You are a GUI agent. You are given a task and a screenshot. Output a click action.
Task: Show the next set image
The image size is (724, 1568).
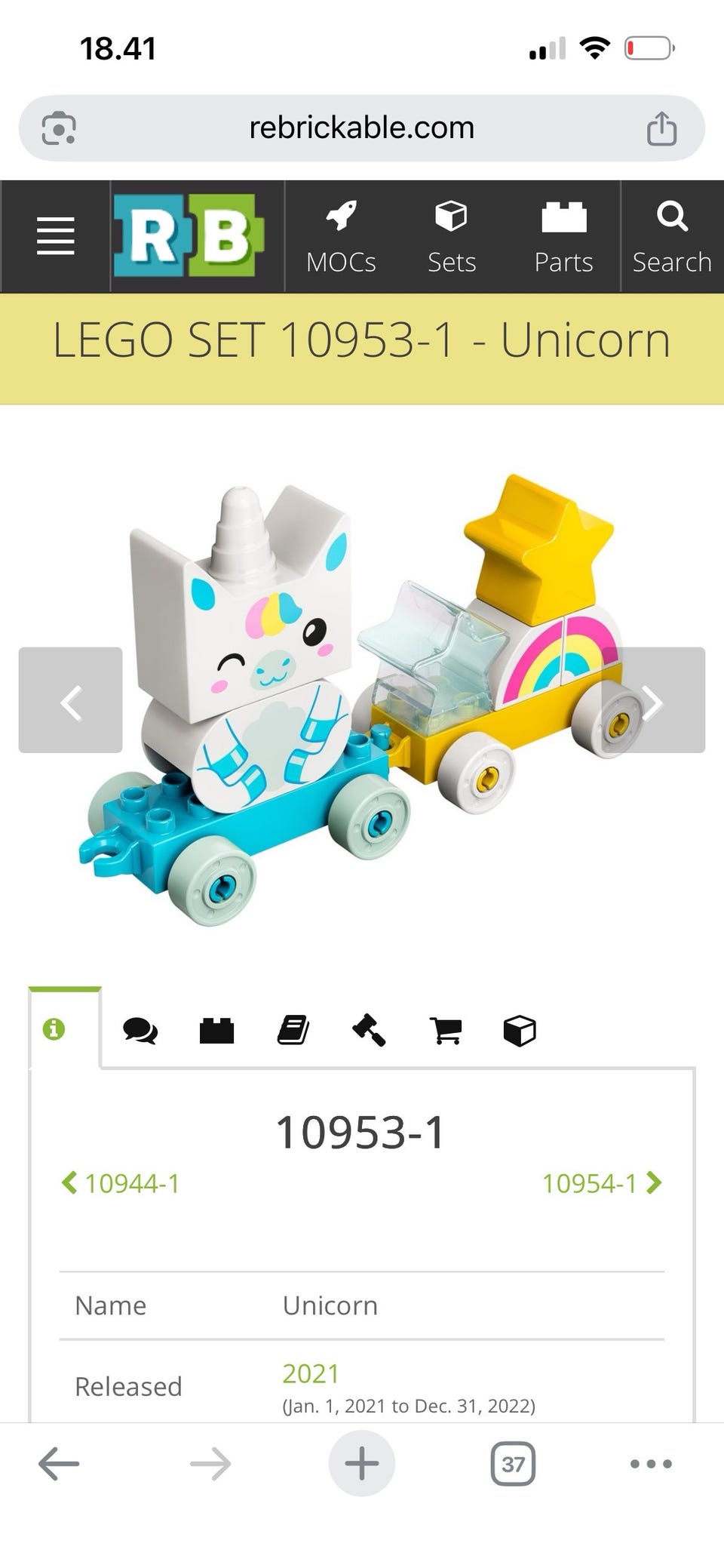click(653, 700)
